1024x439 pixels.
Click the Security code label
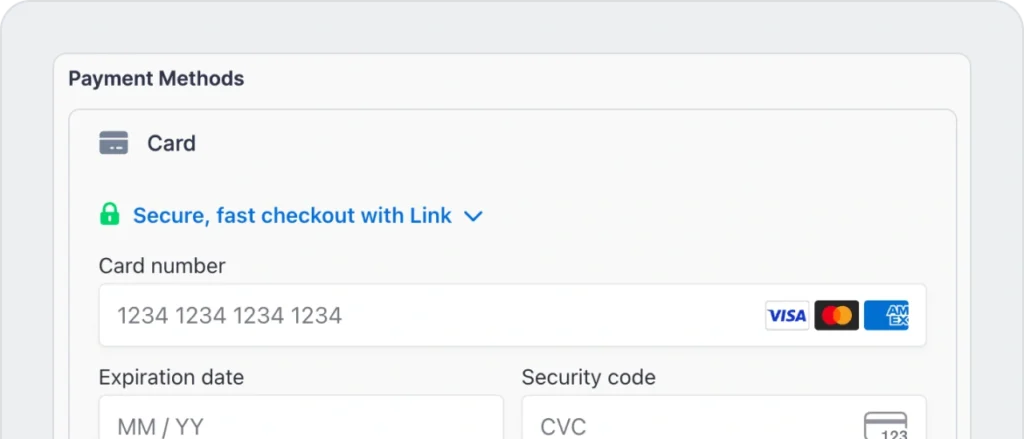pyautogui.click(x=588, y=377)
